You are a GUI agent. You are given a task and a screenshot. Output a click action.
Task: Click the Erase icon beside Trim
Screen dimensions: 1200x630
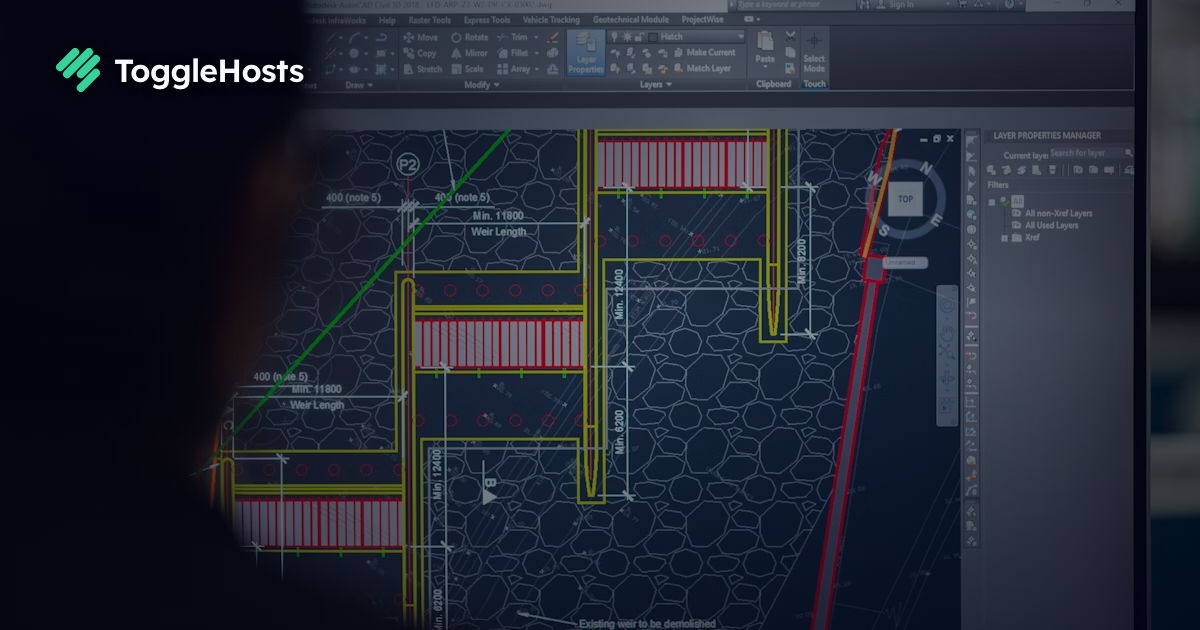pyautogui.click(x=552, y=37)
